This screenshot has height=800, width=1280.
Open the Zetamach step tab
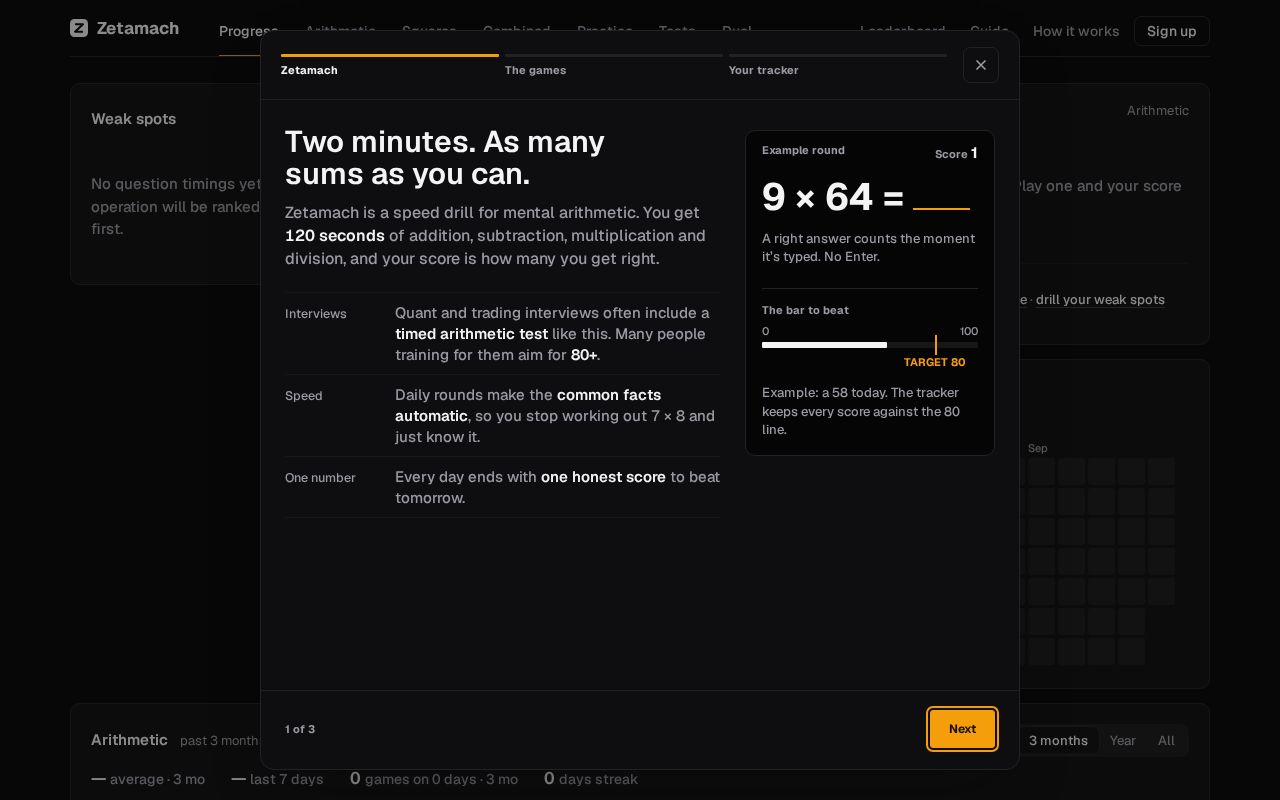point(389,66)
